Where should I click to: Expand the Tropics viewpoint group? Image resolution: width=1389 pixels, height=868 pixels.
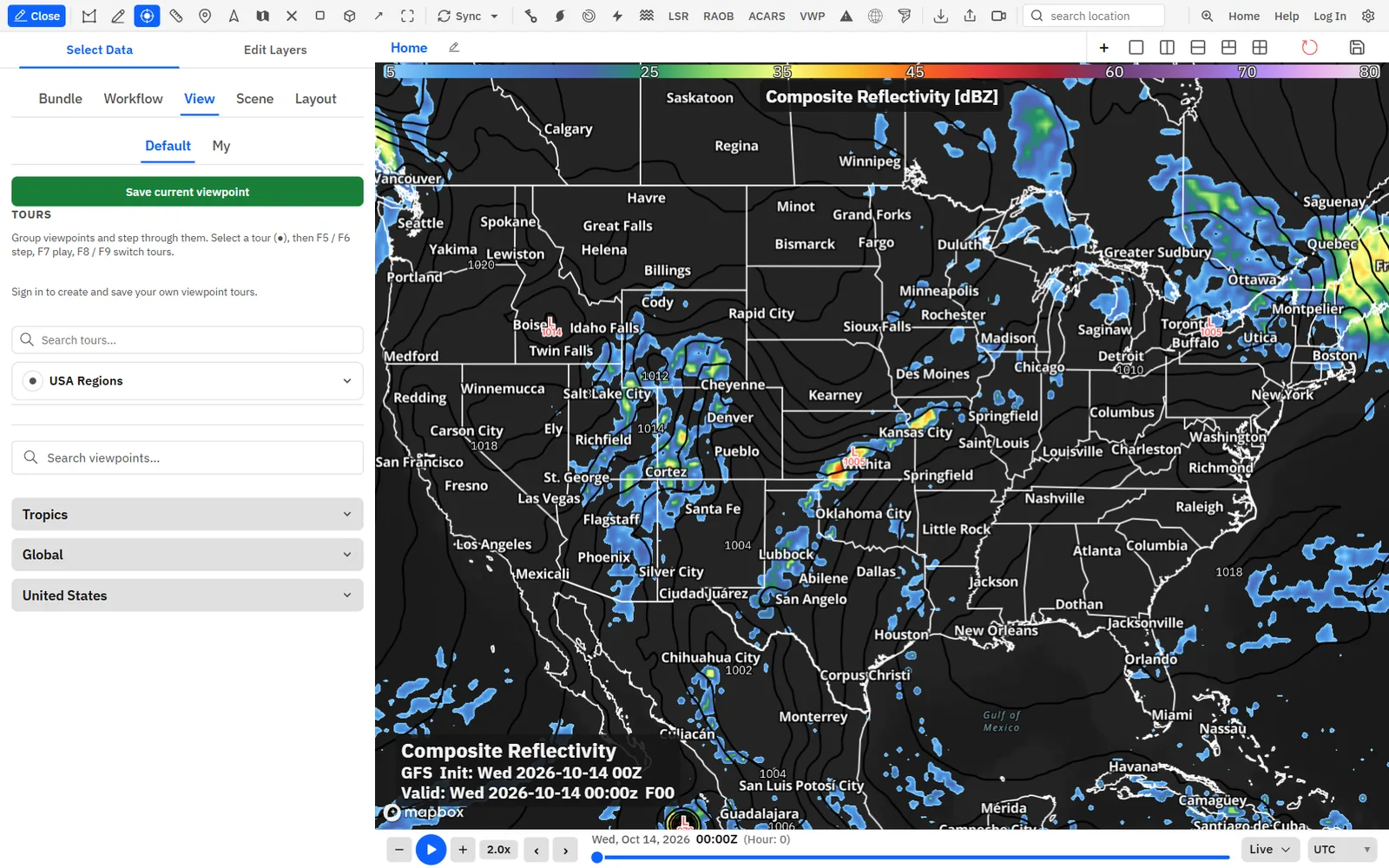point(188,515)
